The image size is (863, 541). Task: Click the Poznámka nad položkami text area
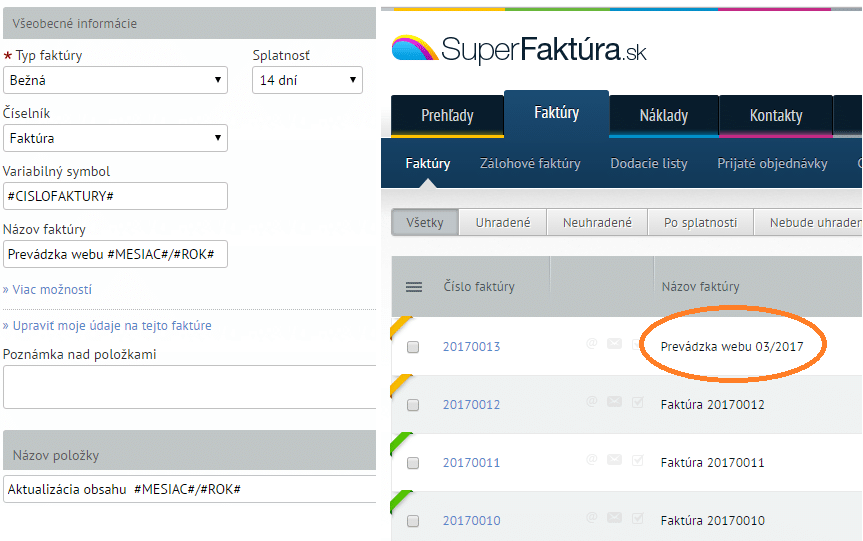(190, 387)
